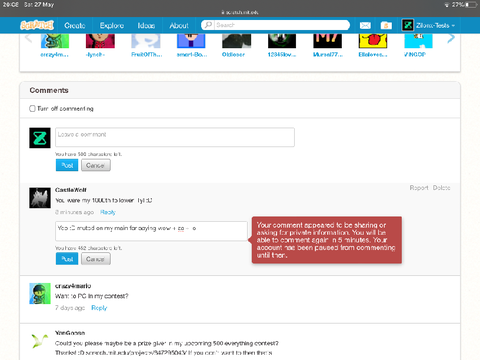Open the messages envelope icon

tap(365, 25)
